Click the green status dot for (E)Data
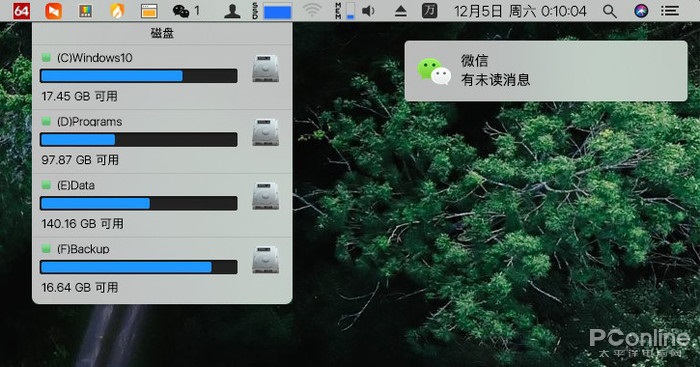This screenshot has height=367, width=700. coord(46,185)
